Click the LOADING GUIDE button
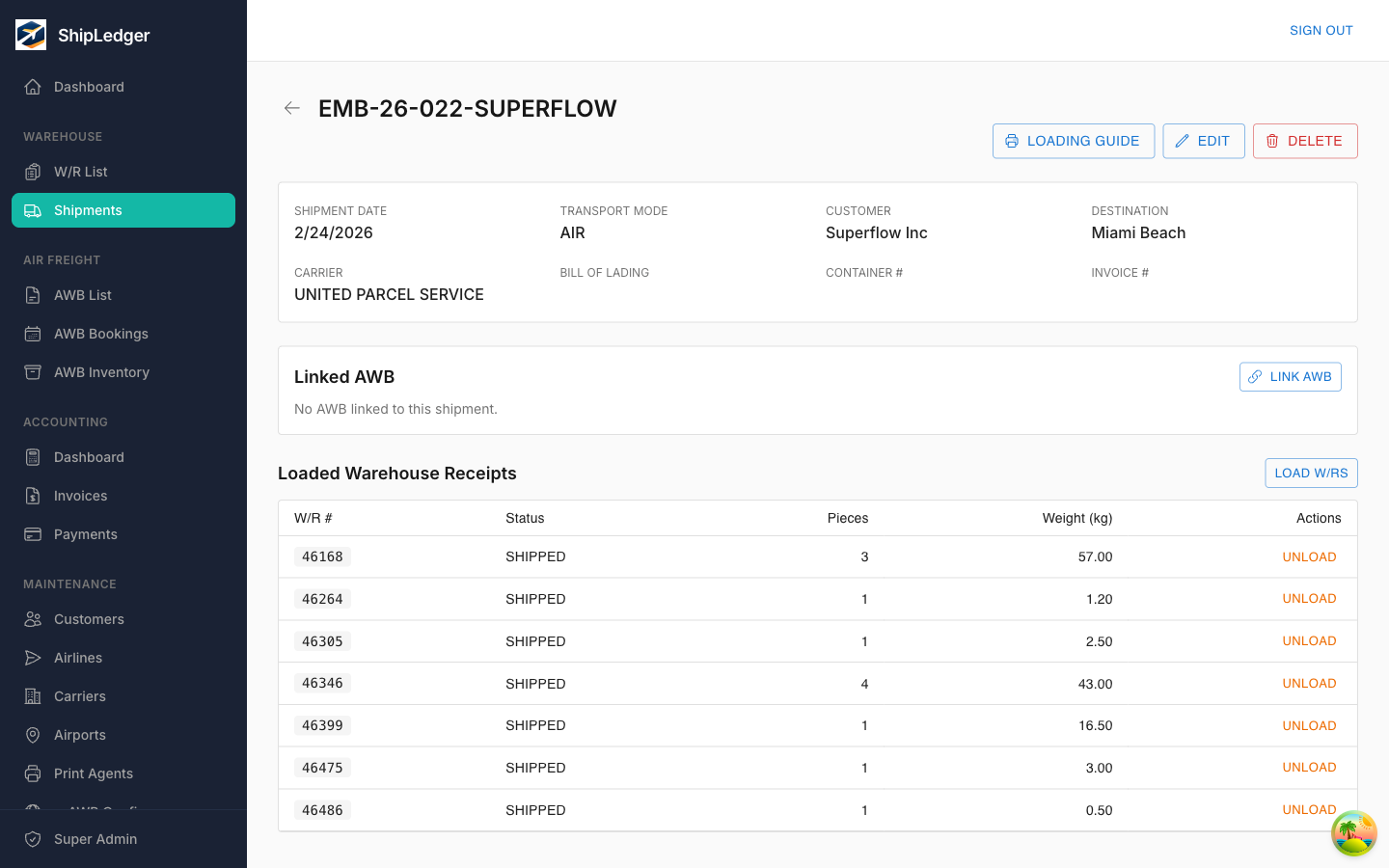Viewport: 1389px width, 868px height. [1074, 141]
